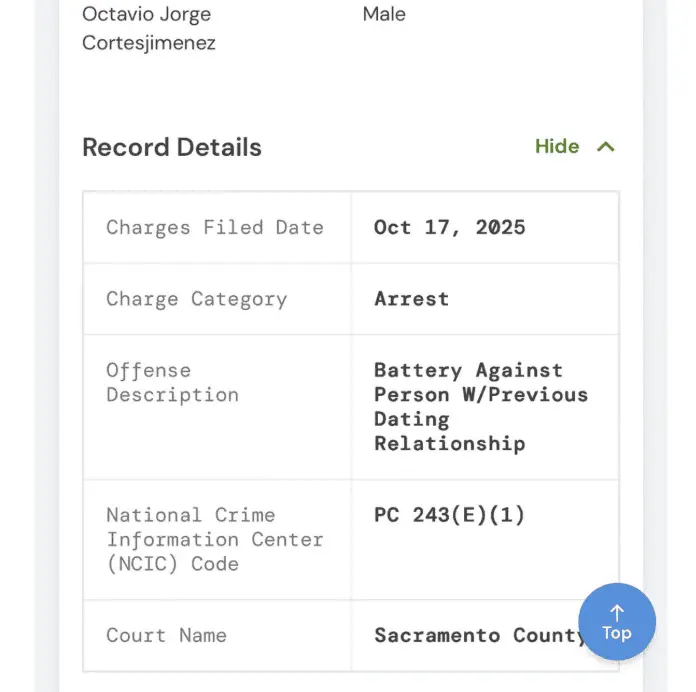
Task: Click the Charge Category label cell
Action: click(217, 299)
